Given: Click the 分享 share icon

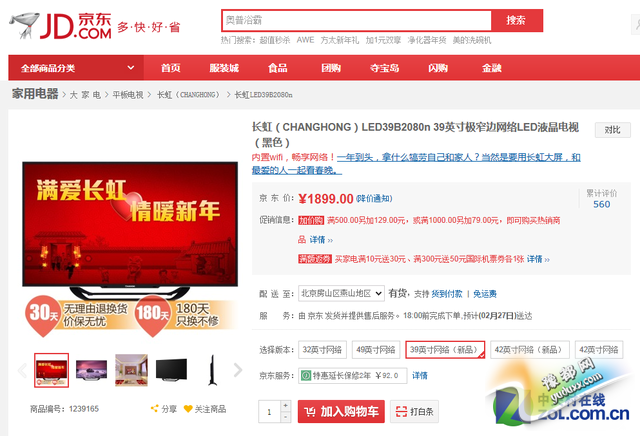Looking at the screenshot, I should 163,409.
